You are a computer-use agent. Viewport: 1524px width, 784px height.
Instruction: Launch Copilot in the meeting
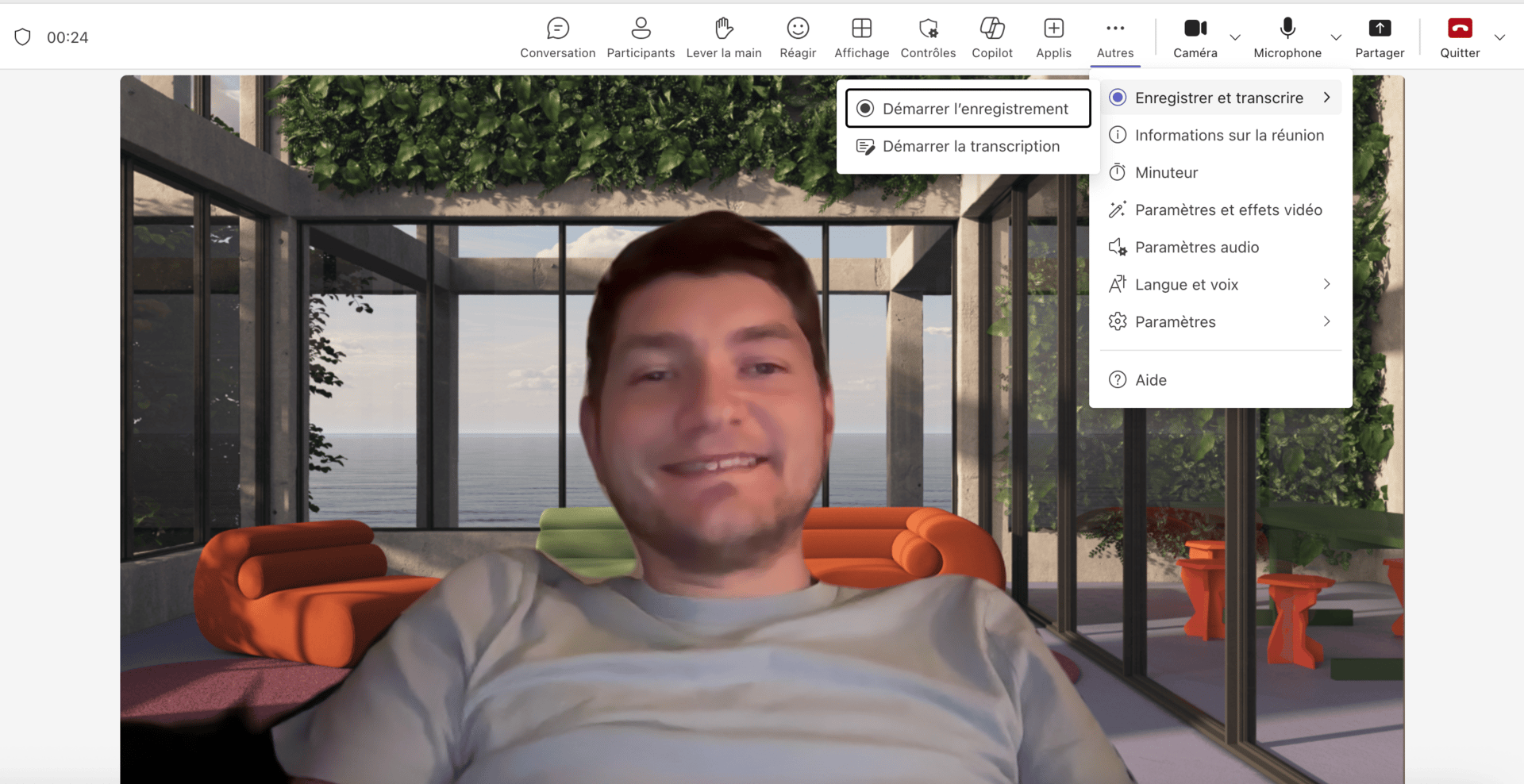992,37
